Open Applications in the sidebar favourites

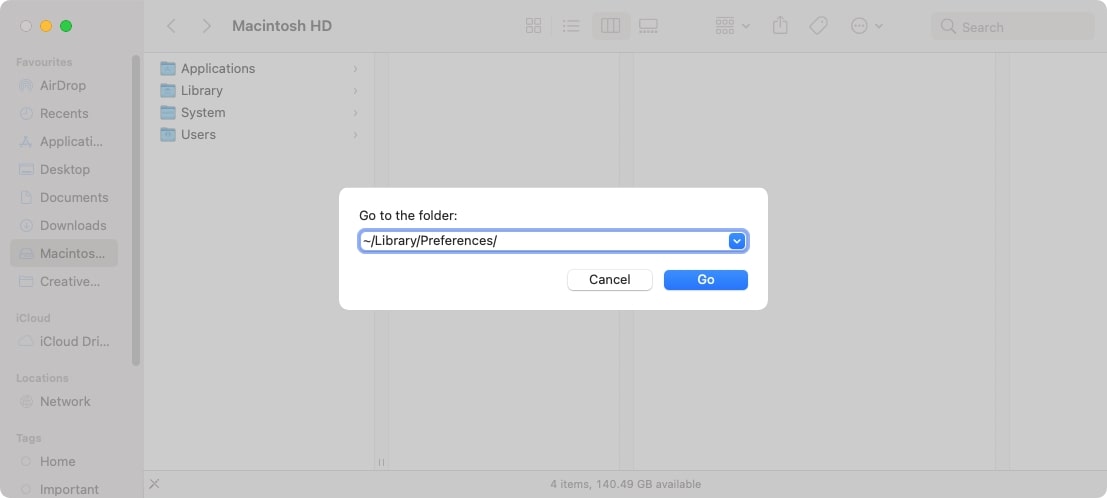(64, 141)
